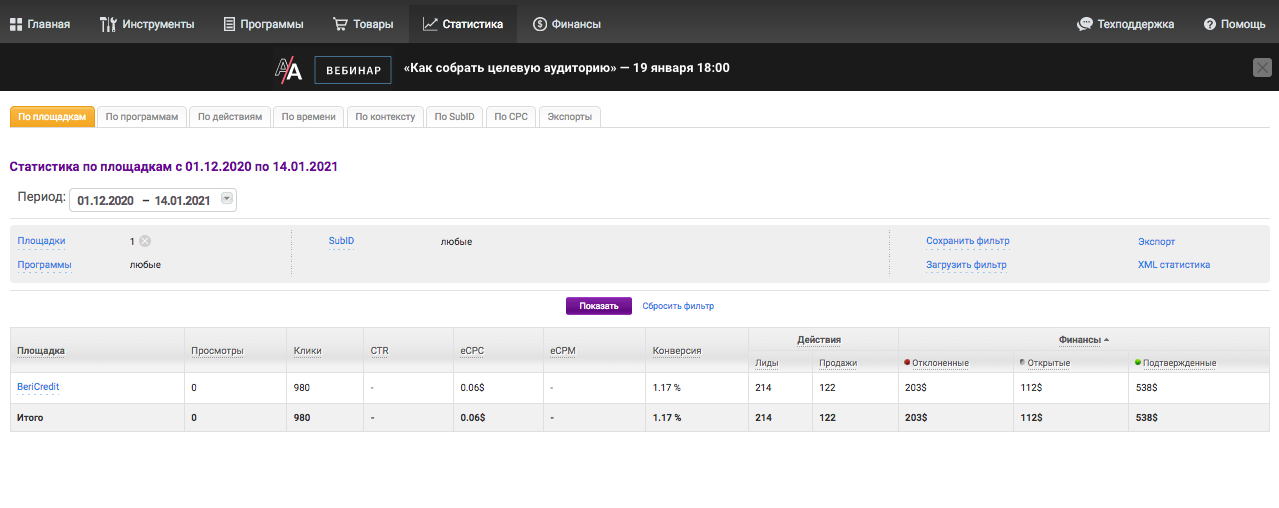This screenshot has height=508, width=1279.
Task: Expand the period dropdown arrow
Action: click(x=227, y=199)
